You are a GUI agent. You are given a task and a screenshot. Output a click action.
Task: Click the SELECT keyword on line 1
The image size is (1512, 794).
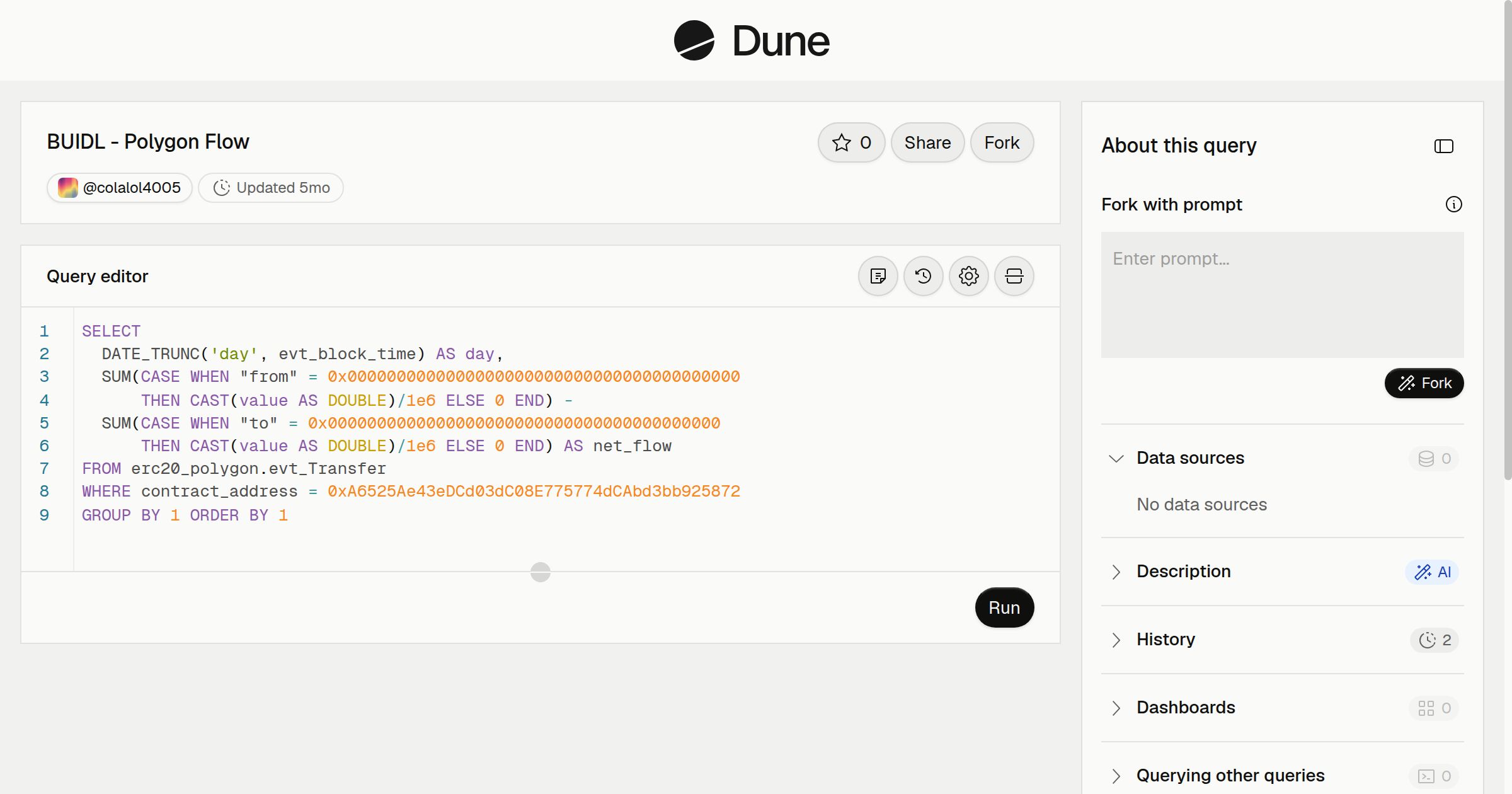point(111,331)
